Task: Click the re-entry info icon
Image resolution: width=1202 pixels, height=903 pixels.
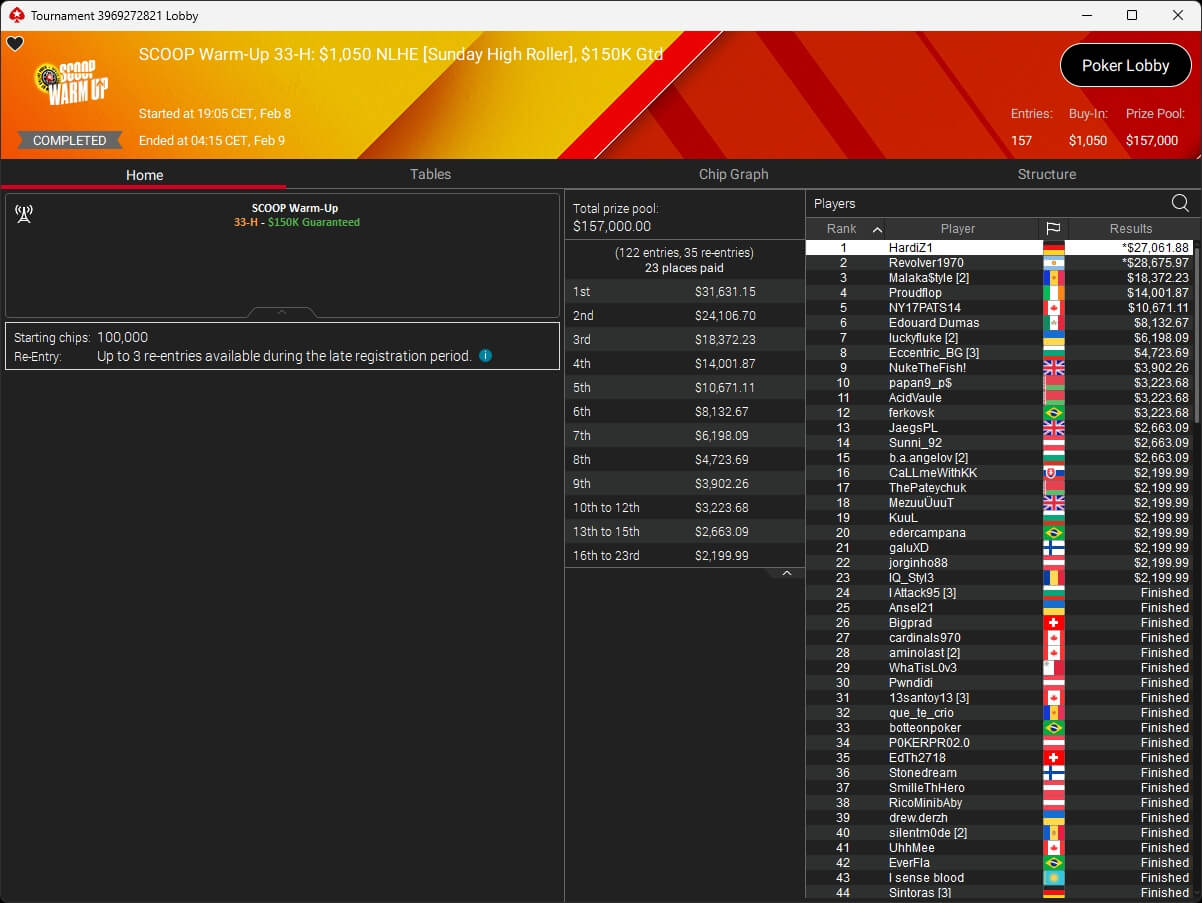Action: pyautogui.click(x=485, y=355)
